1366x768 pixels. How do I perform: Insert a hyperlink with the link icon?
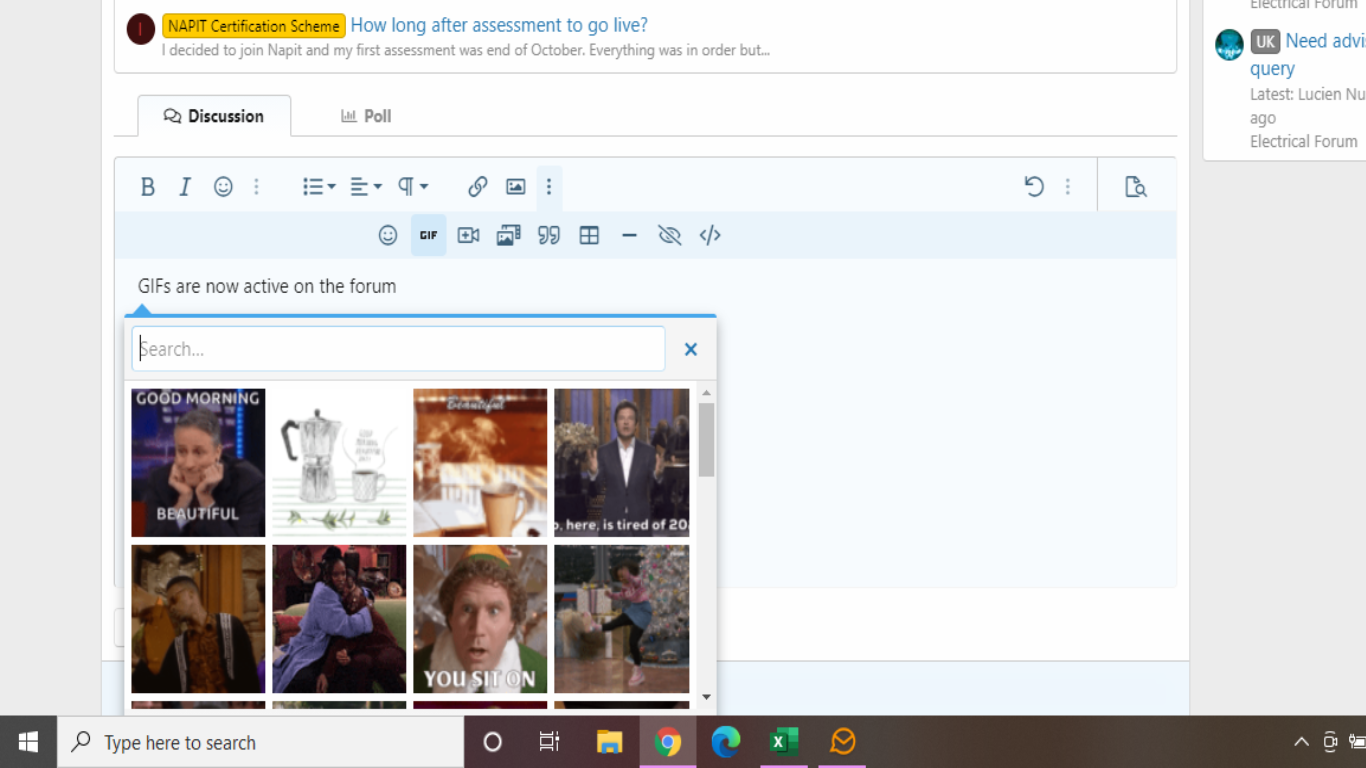(x=477, y=187)
